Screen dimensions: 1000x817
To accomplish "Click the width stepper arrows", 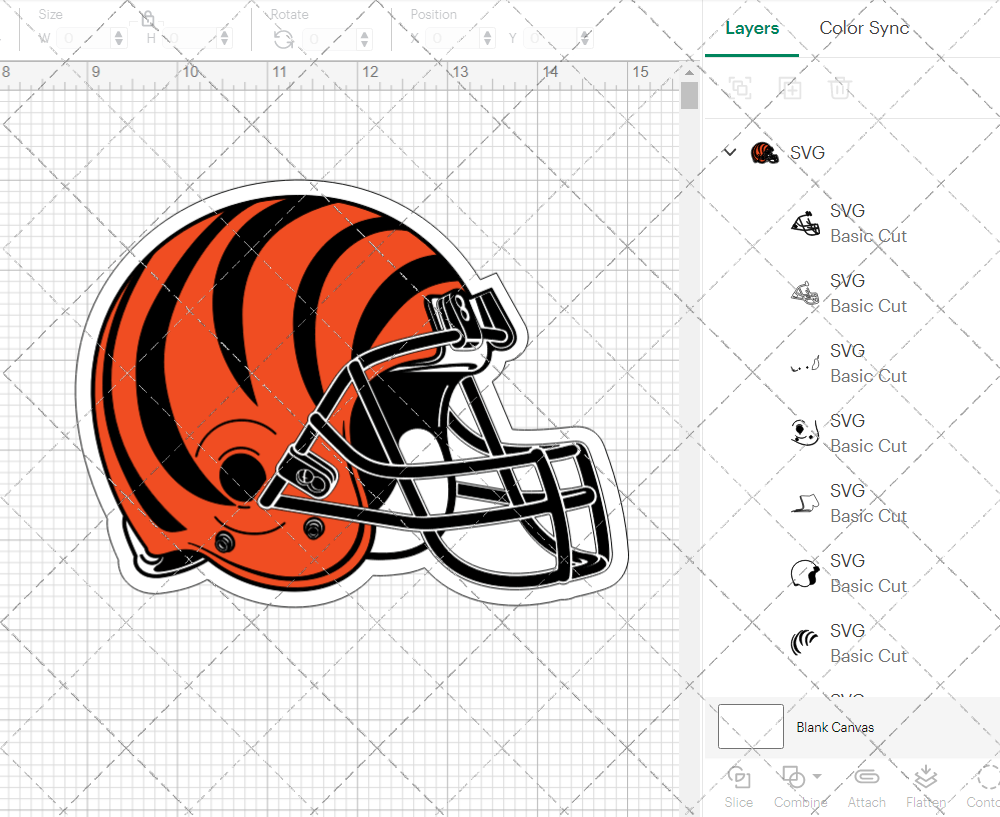I will tap(119, 38).
